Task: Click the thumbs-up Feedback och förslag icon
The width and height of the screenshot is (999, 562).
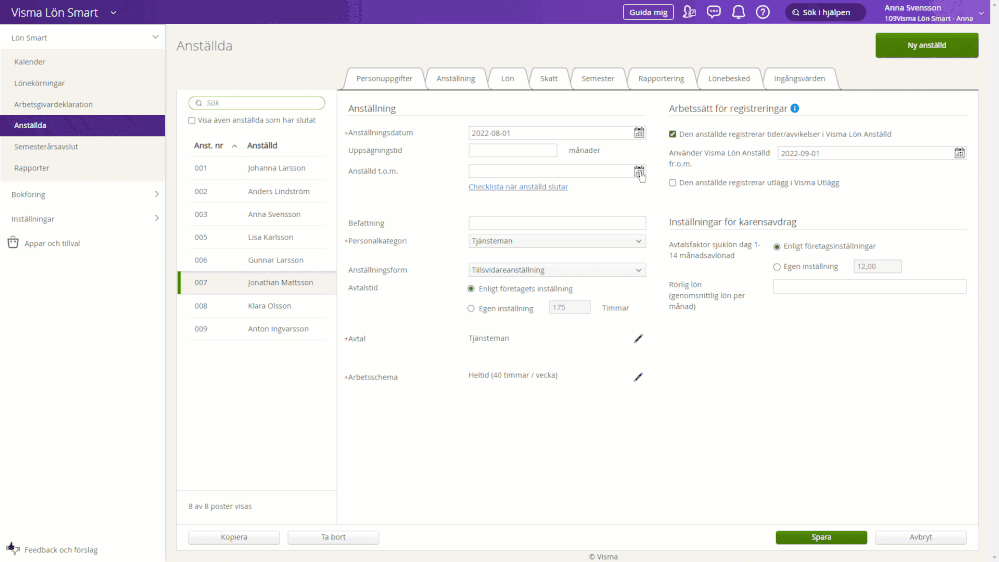Action: pos(13,549)
